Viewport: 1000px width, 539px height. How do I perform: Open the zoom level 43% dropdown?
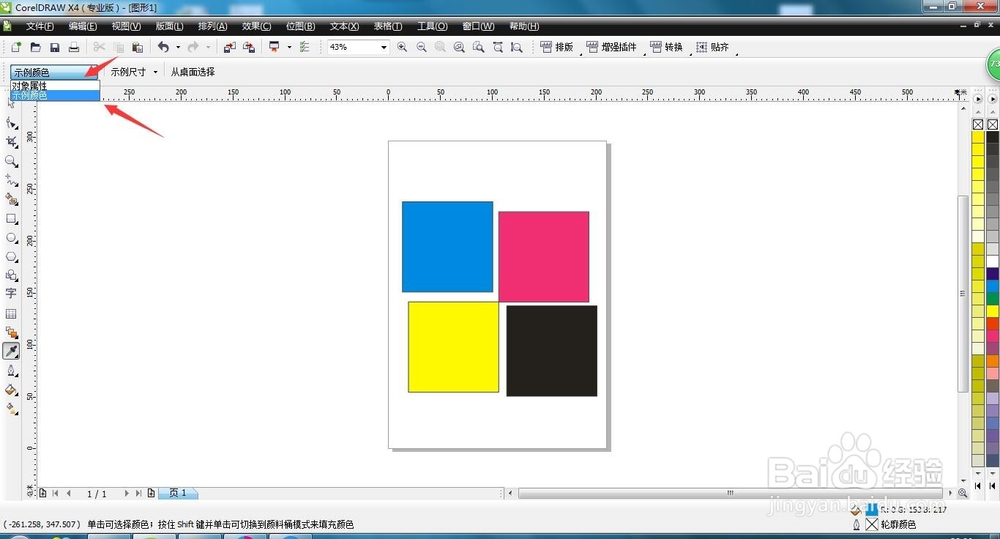tap(384, 47)
